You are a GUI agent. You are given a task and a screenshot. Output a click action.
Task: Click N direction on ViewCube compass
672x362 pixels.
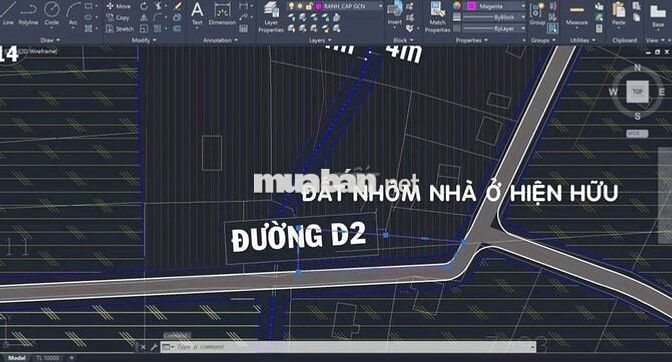pyautogui.click(x=637, y=67)
